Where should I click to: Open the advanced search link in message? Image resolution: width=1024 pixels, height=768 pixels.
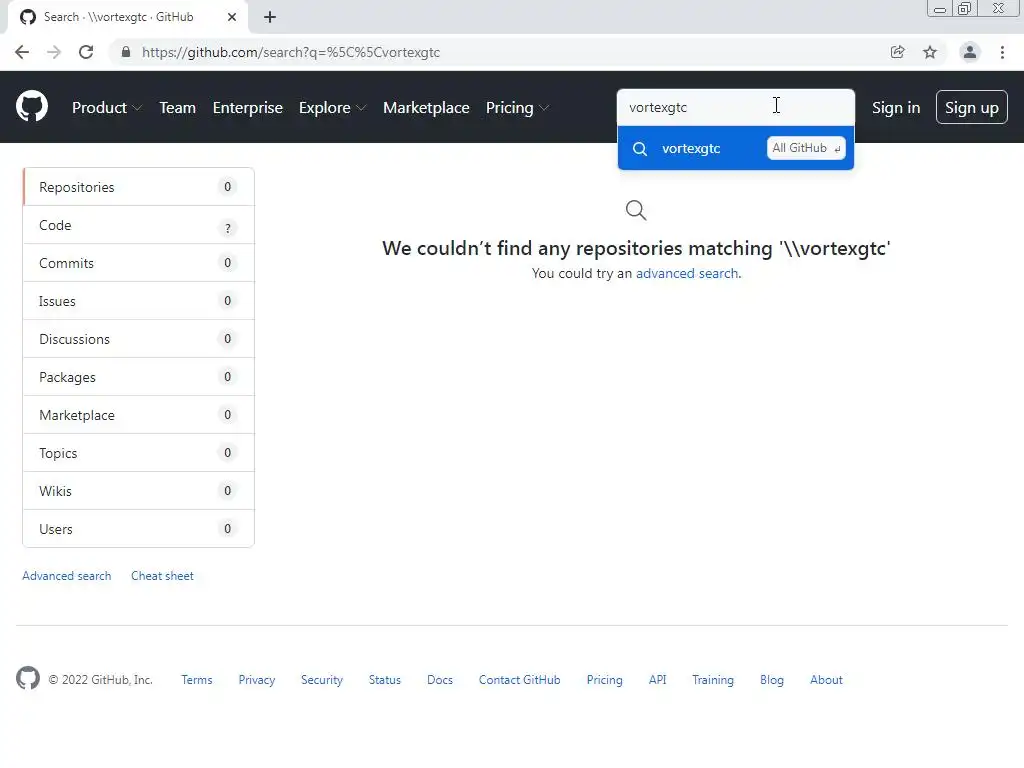[687, 273]
